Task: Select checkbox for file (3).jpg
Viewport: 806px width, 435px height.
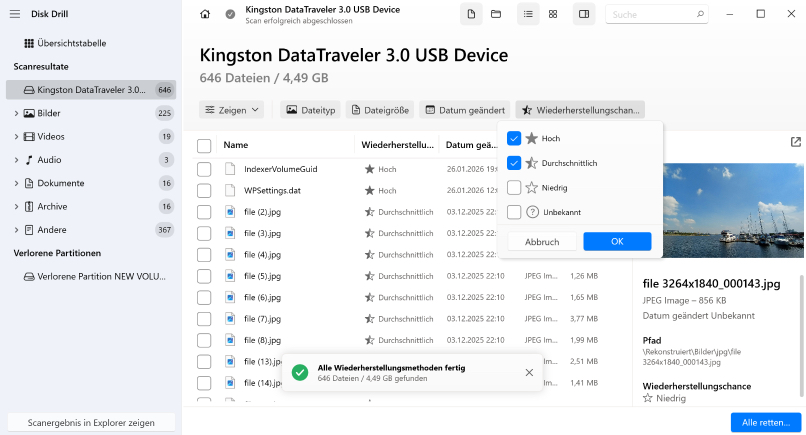Action: tap(204, 233)
